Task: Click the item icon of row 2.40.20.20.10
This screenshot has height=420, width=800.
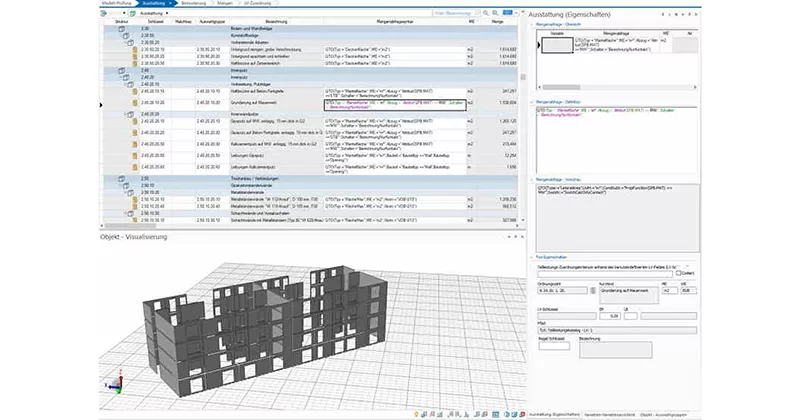Action: 135,121
